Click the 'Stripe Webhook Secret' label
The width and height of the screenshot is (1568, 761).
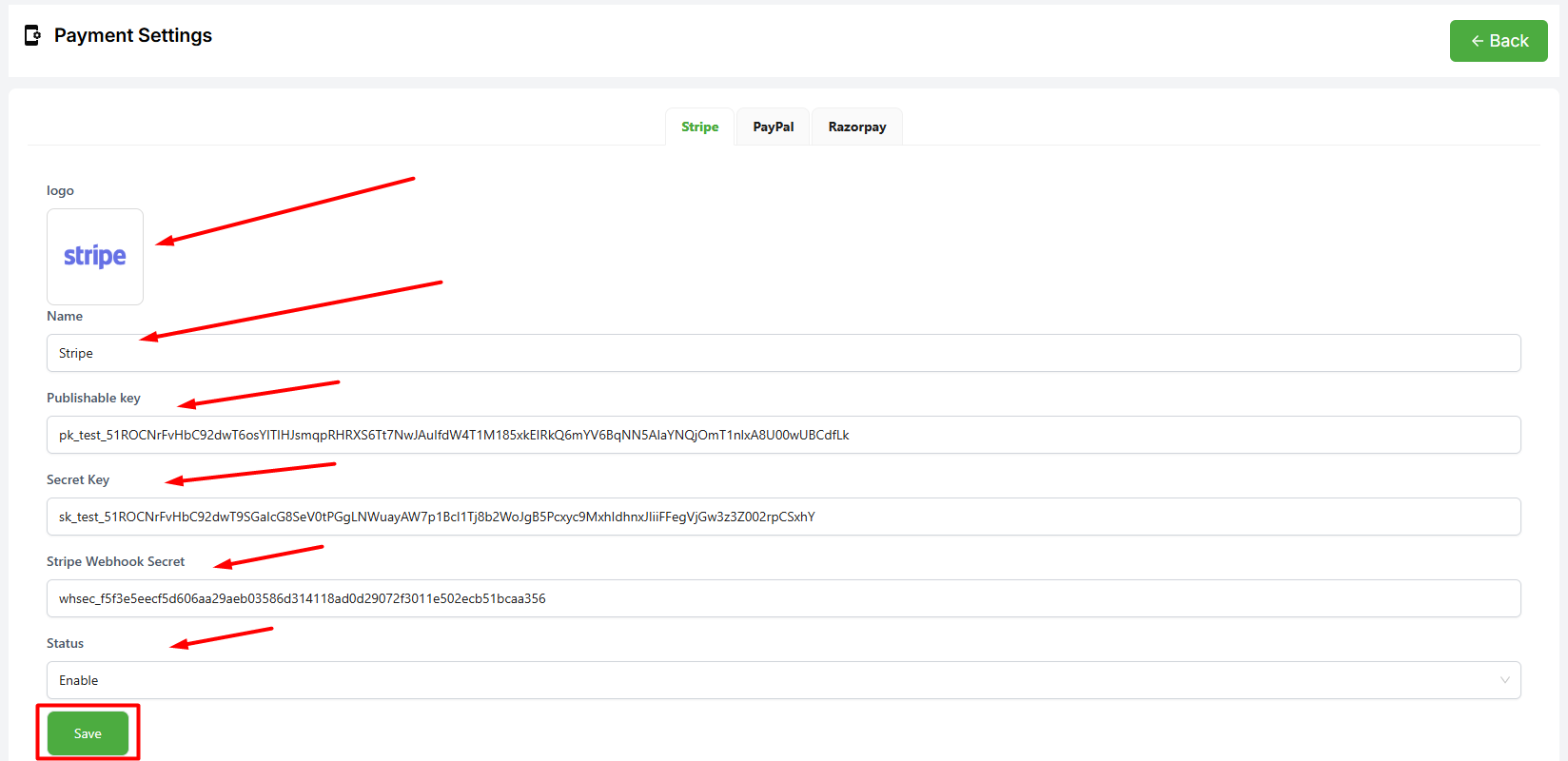click(116, 561)
